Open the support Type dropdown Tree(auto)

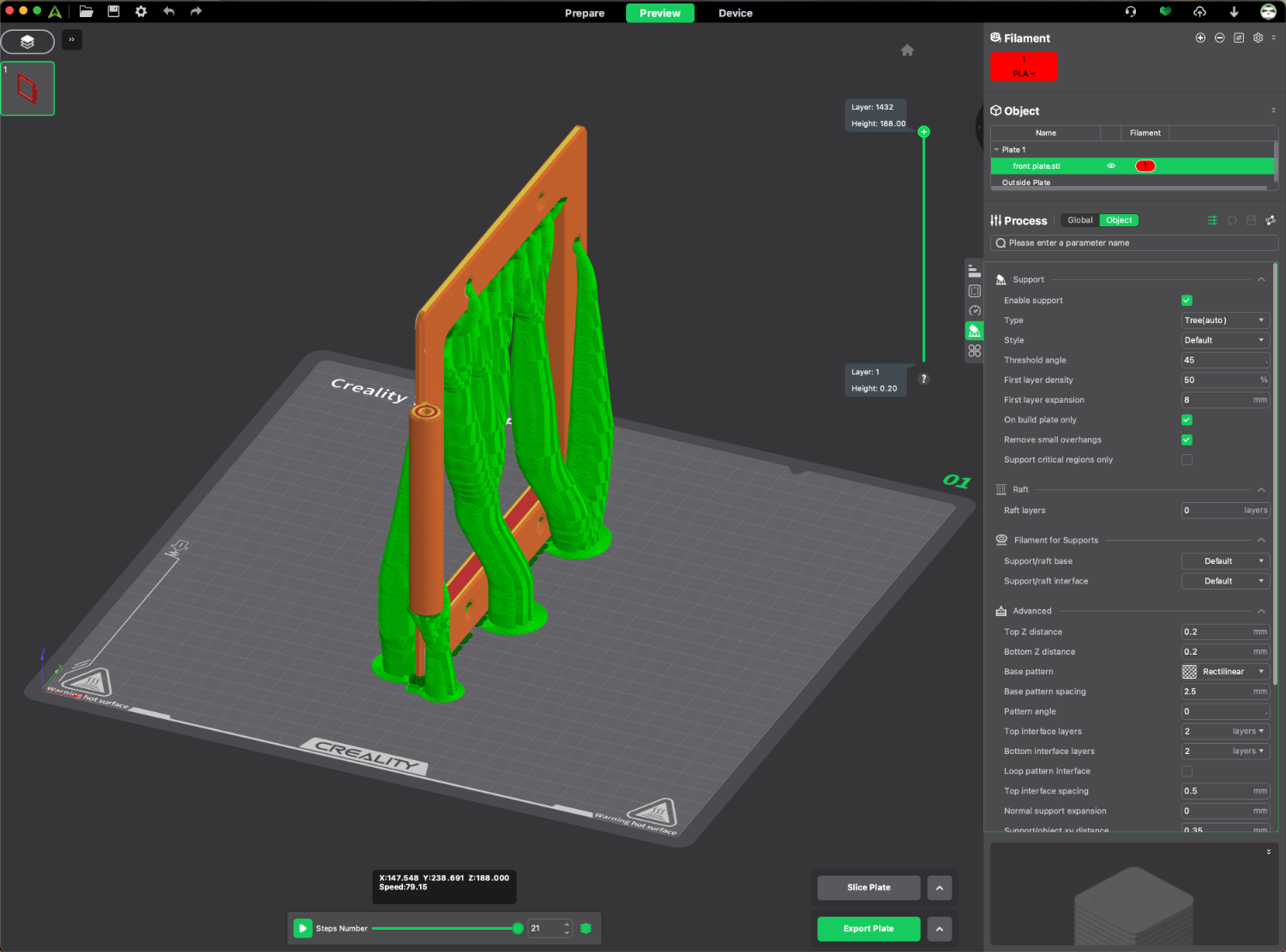tap(1225, 320)
